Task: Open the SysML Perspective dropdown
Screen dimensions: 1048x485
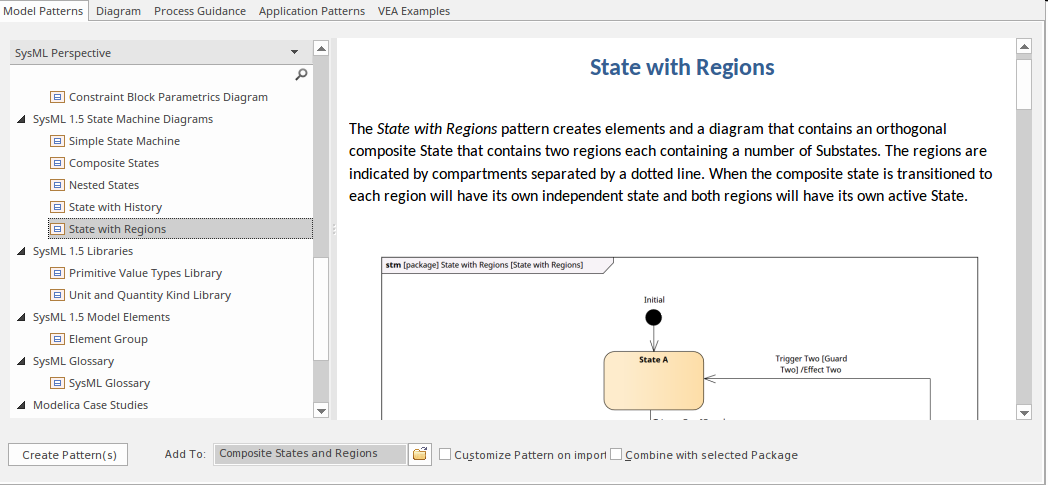Action: (x=294, y=53)
